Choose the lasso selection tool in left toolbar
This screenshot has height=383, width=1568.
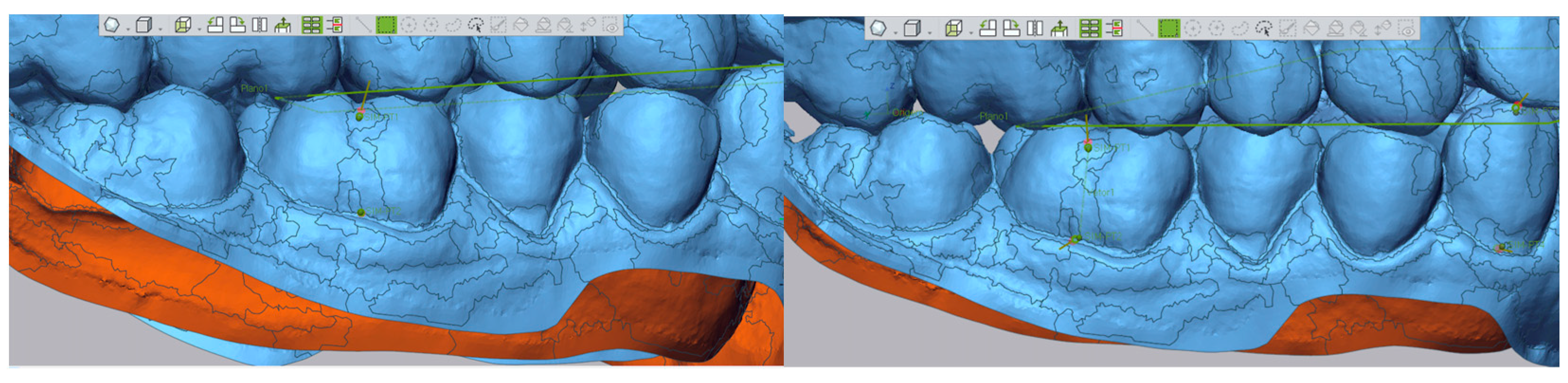coord(453,25)
